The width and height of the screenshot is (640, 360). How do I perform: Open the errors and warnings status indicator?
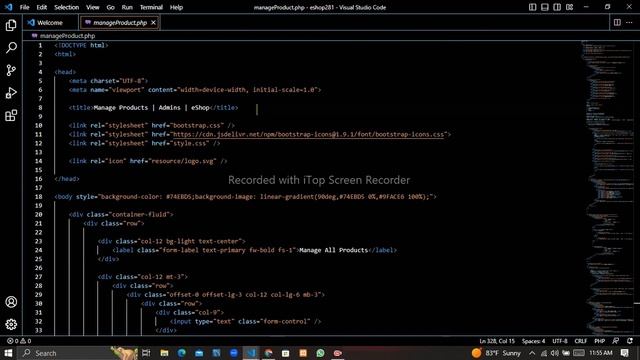pyautogui.click(x=19, y=341)
